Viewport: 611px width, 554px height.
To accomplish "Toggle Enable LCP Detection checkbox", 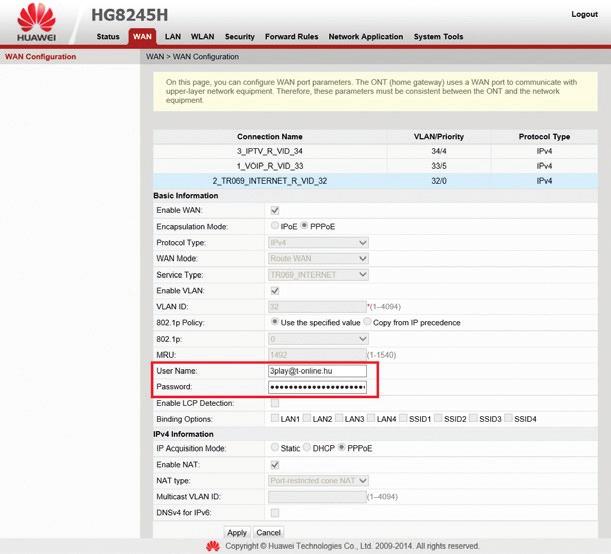I will (275, 403).
